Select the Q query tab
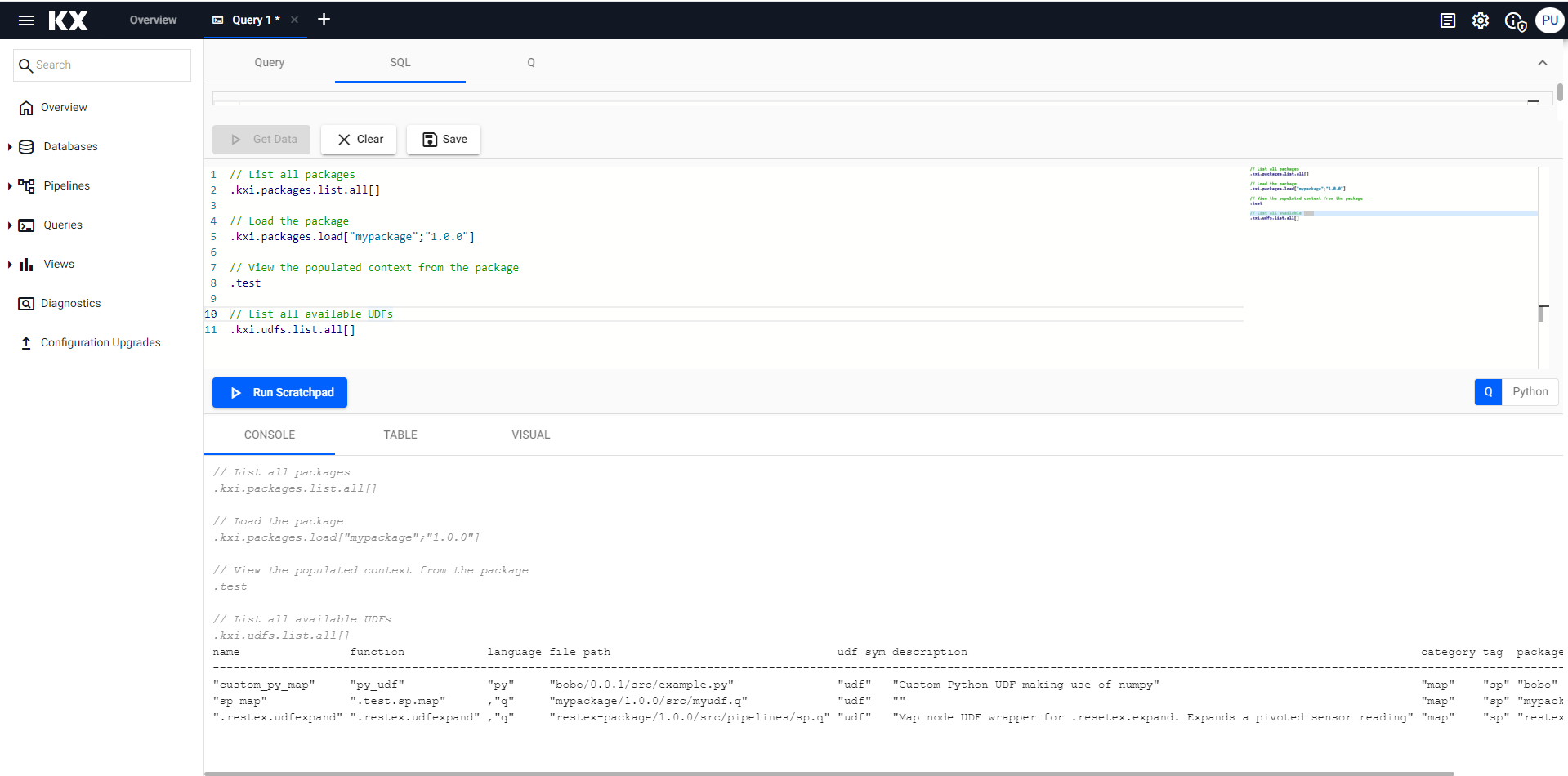 click(531, 63)
